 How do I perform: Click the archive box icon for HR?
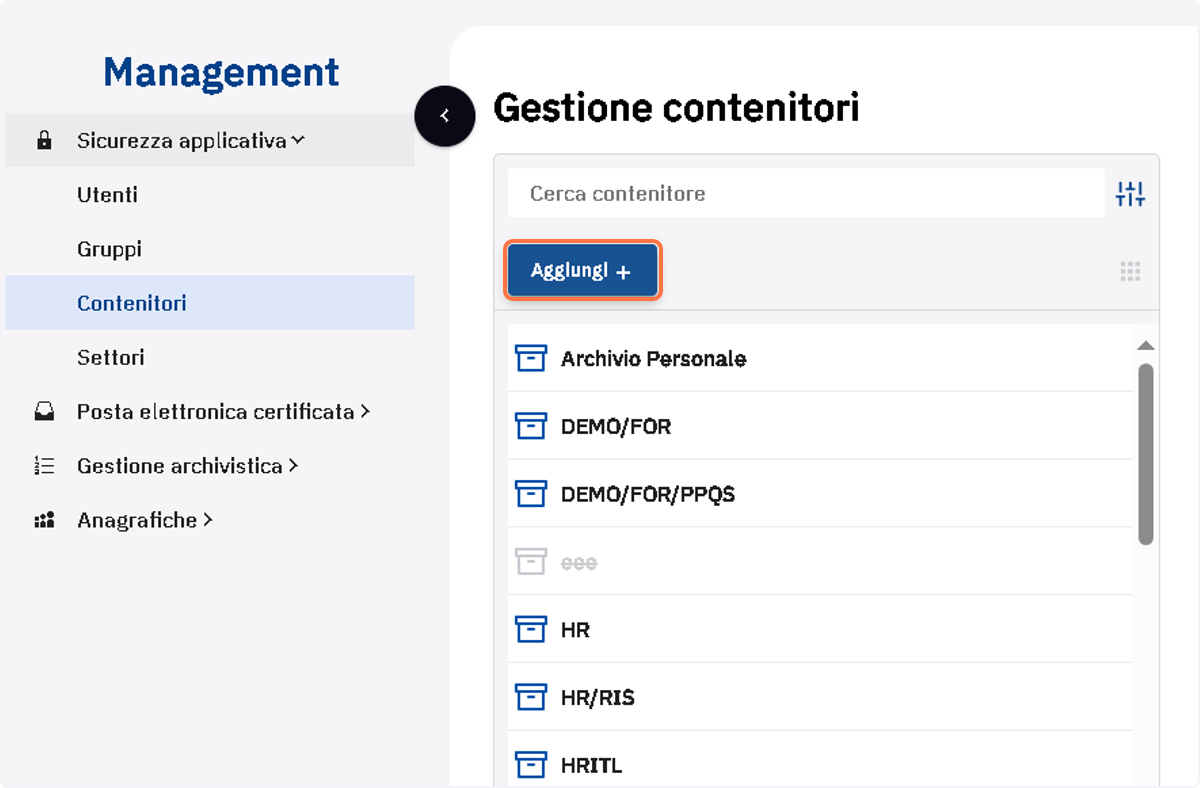(531, 630)
